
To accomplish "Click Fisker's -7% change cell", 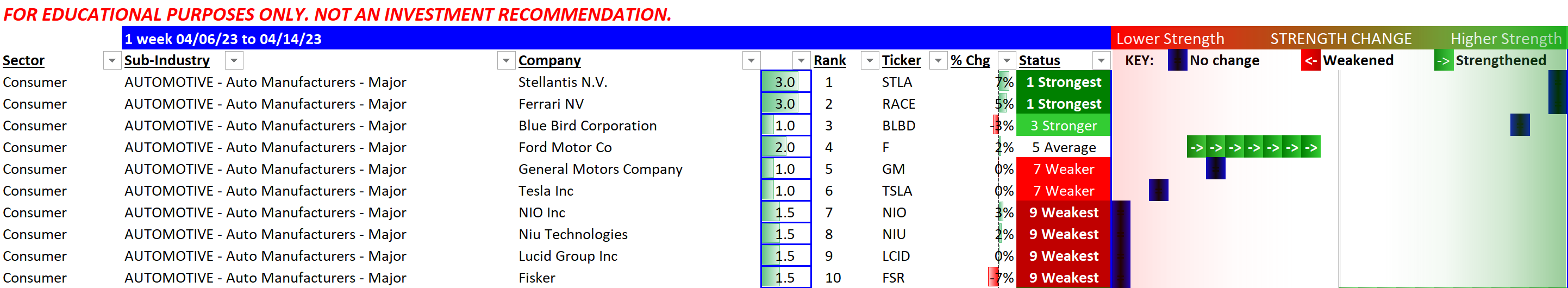I will point(1002,278).
